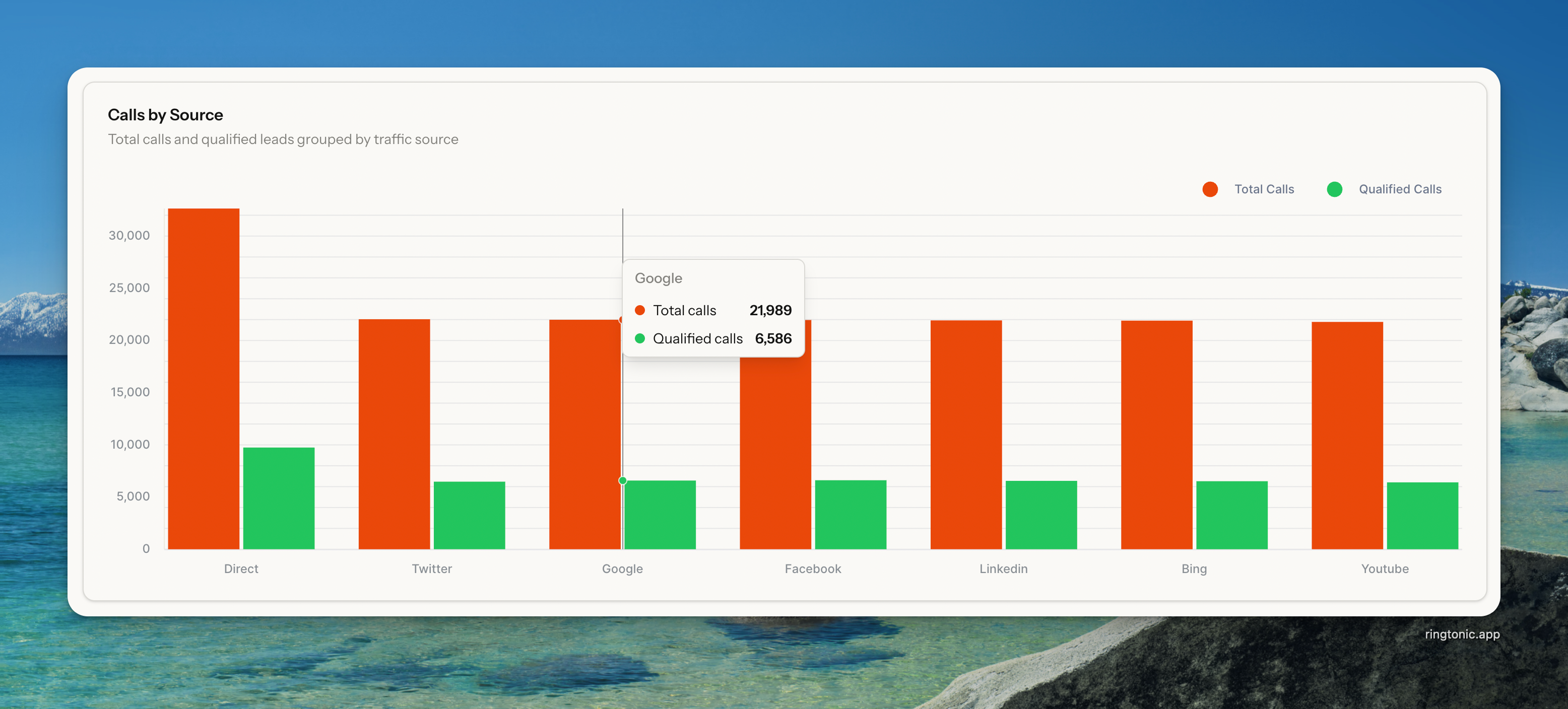The width and height of the screenshot is (1568, 709).
Task: Select the Twitter orange total calls bar
Action: [x=394, y=434]
